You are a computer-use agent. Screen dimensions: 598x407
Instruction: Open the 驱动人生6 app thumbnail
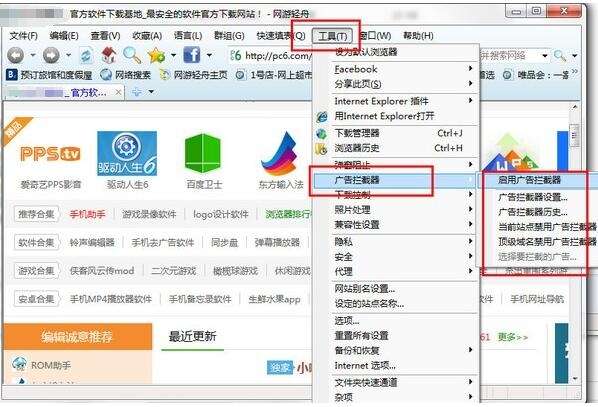click(x=127, y=154)
